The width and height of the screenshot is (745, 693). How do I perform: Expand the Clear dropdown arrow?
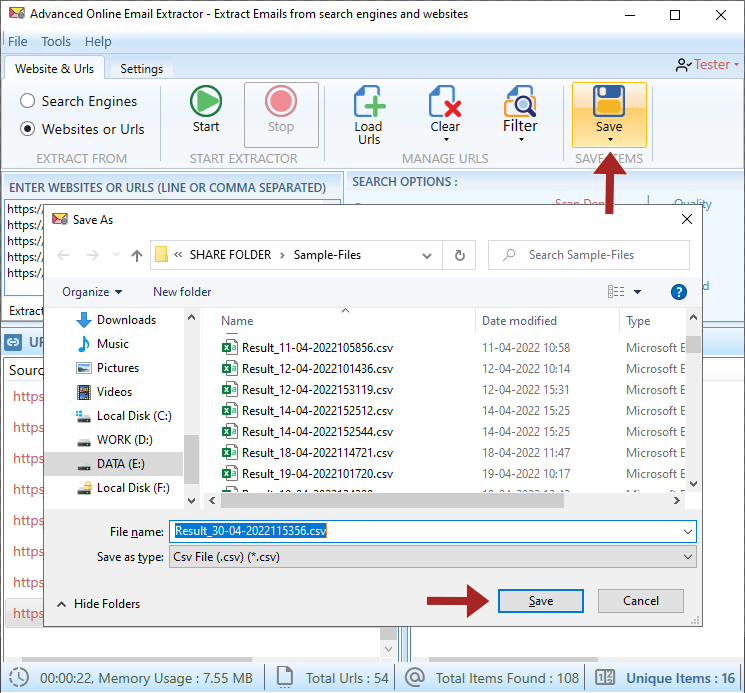coord(446,140)
